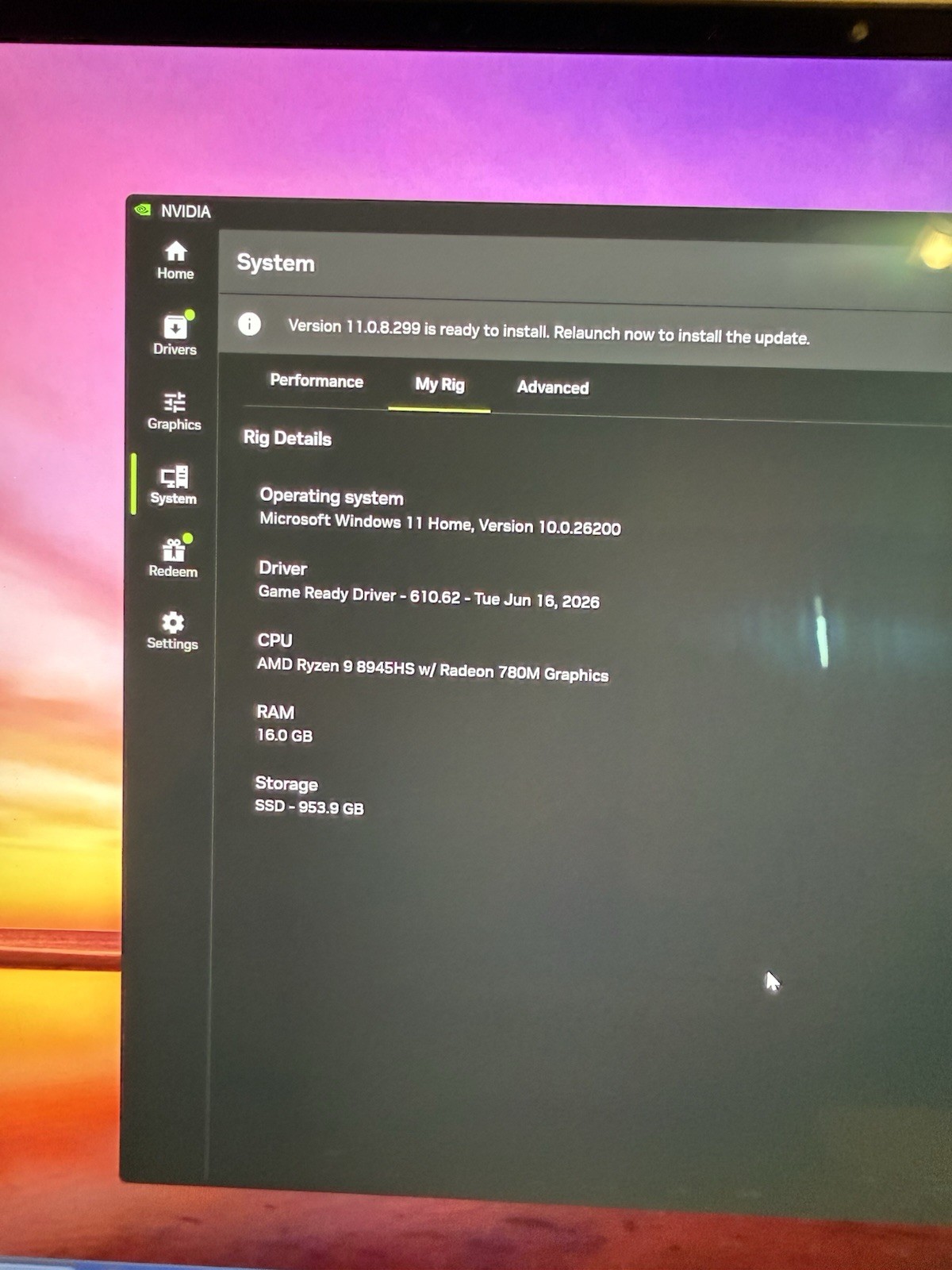
Task: Click the 16.0 GB value
Action: tap(284, 735)
